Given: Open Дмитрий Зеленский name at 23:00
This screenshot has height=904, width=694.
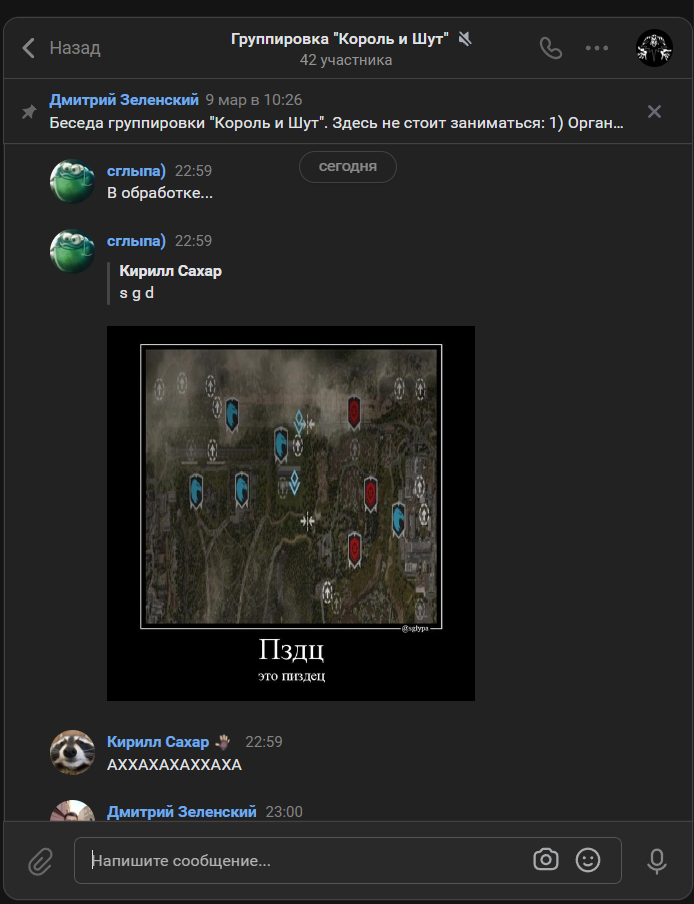Looking at the screenshot, I should click(x=182, y=811).
